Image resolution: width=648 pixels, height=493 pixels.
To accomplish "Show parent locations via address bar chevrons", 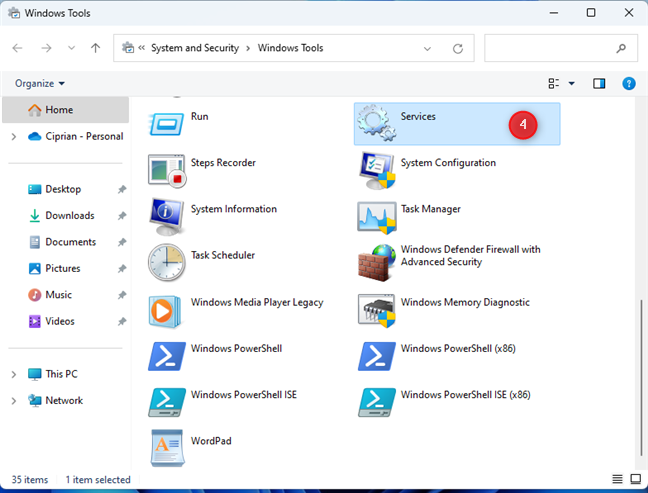I will click(x=141, y=48).
